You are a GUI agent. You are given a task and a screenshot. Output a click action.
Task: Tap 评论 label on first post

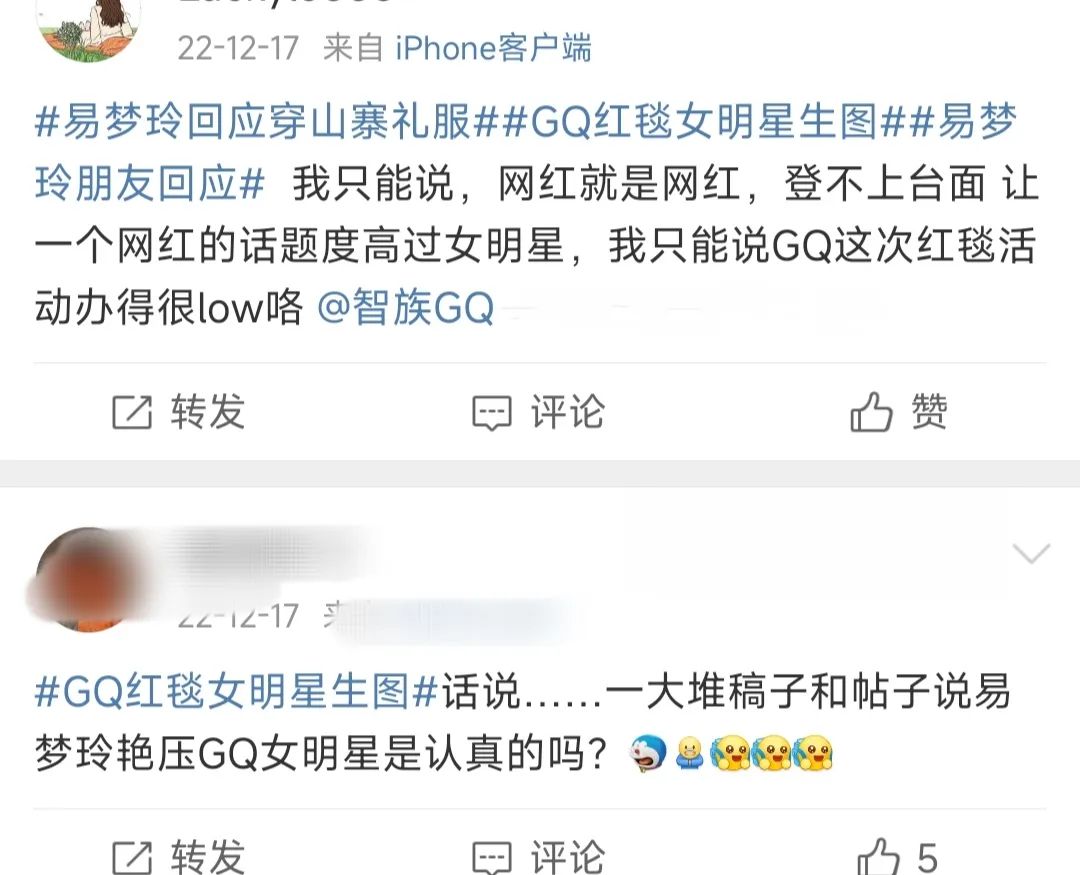tap(568, 412)
